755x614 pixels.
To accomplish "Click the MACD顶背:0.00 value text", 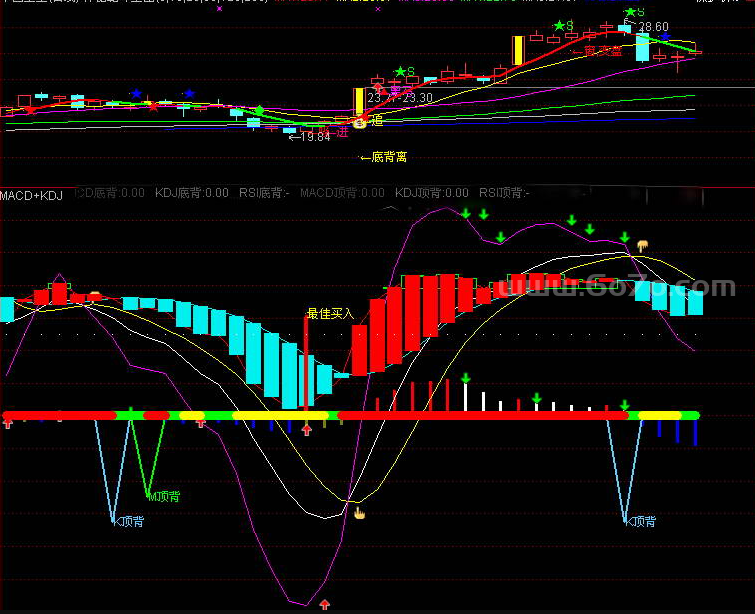I will [x=342, y=194].
